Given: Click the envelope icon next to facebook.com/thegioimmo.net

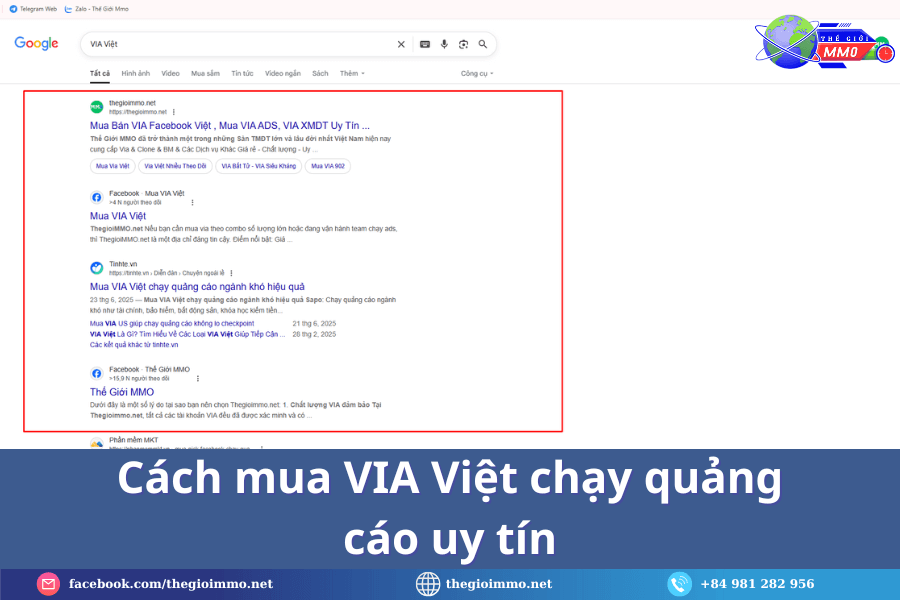Looking at the screenshot, I should (47, 584).
